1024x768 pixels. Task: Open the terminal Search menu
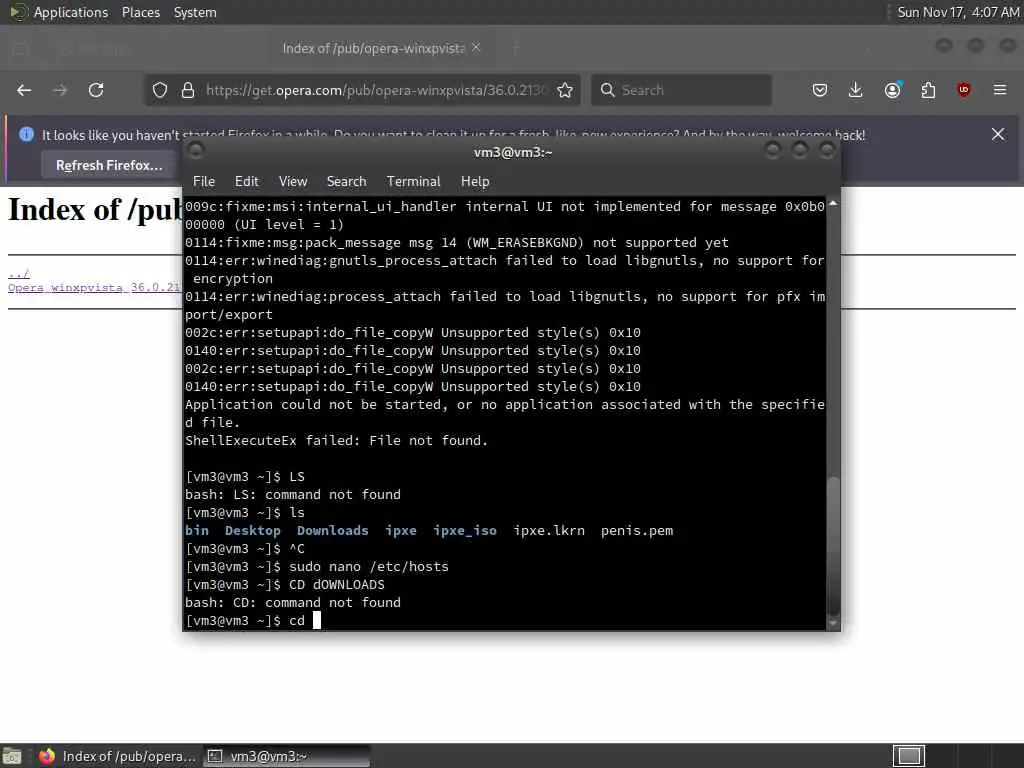(x=346, y=182)
